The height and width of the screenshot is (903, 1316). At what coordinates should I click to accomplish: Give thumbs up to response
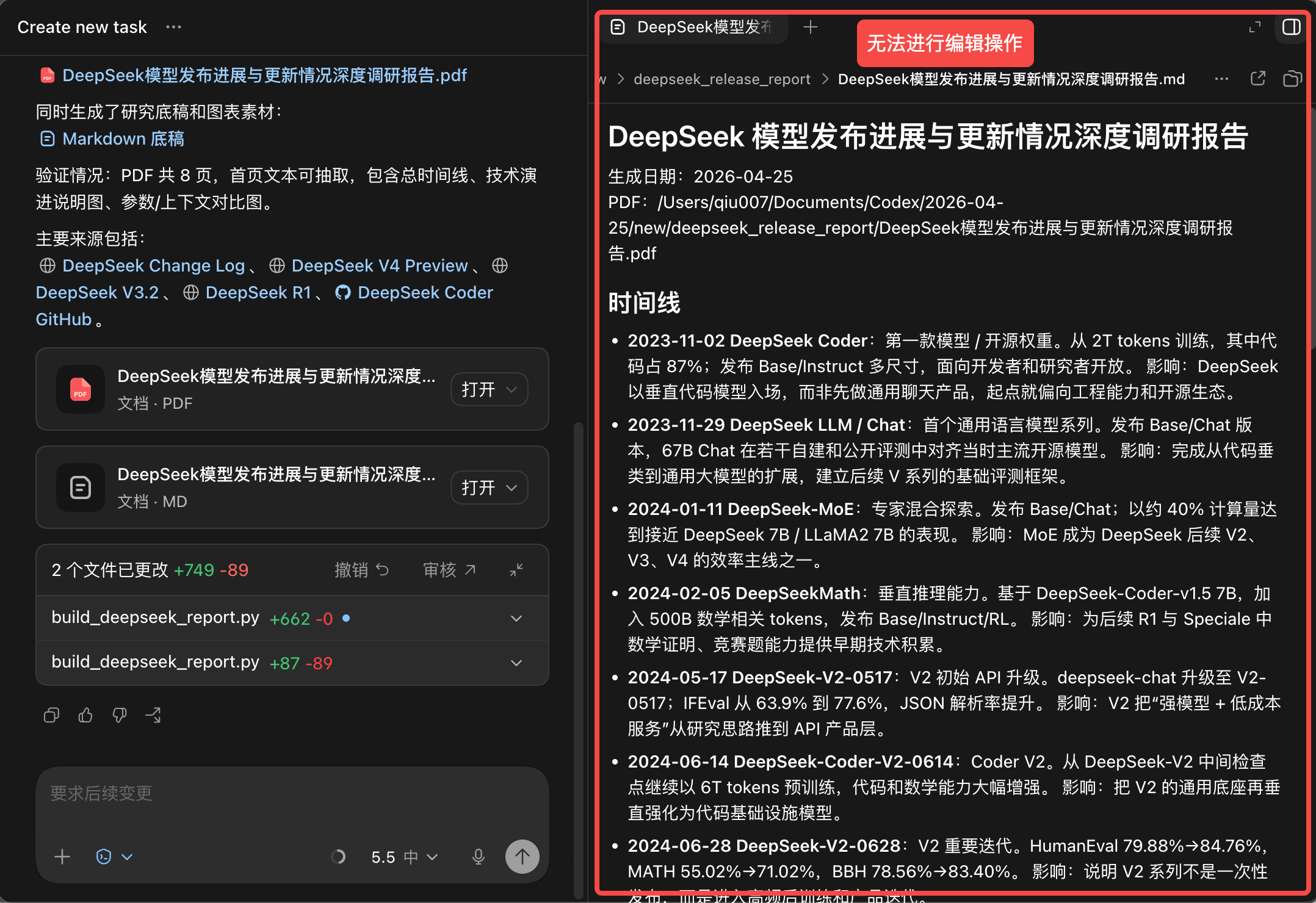[x=85, y=714]
